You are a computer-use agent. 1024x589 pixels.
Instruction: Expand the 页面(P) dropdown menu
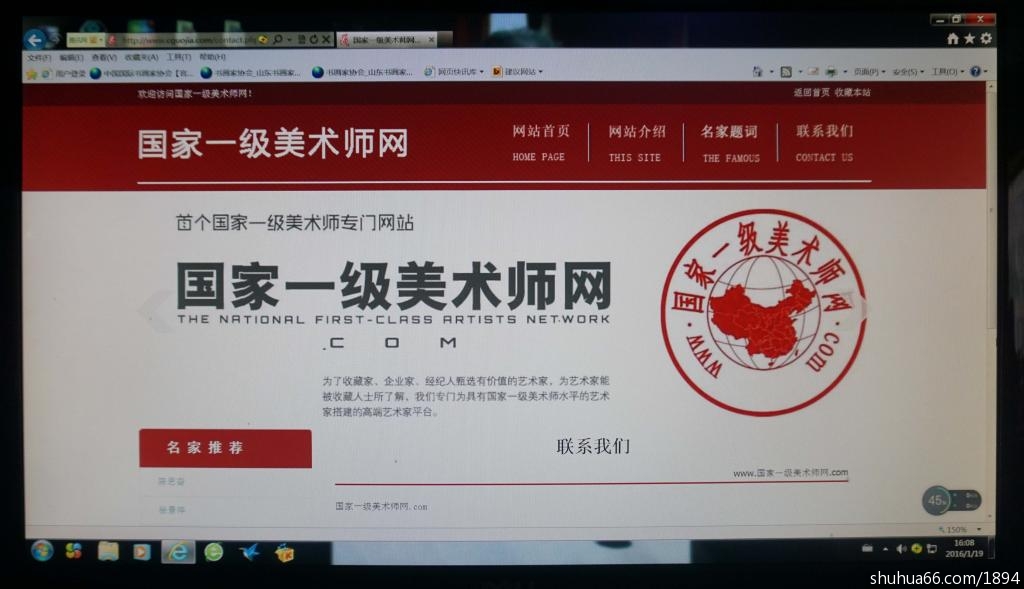tap(868, 72)
